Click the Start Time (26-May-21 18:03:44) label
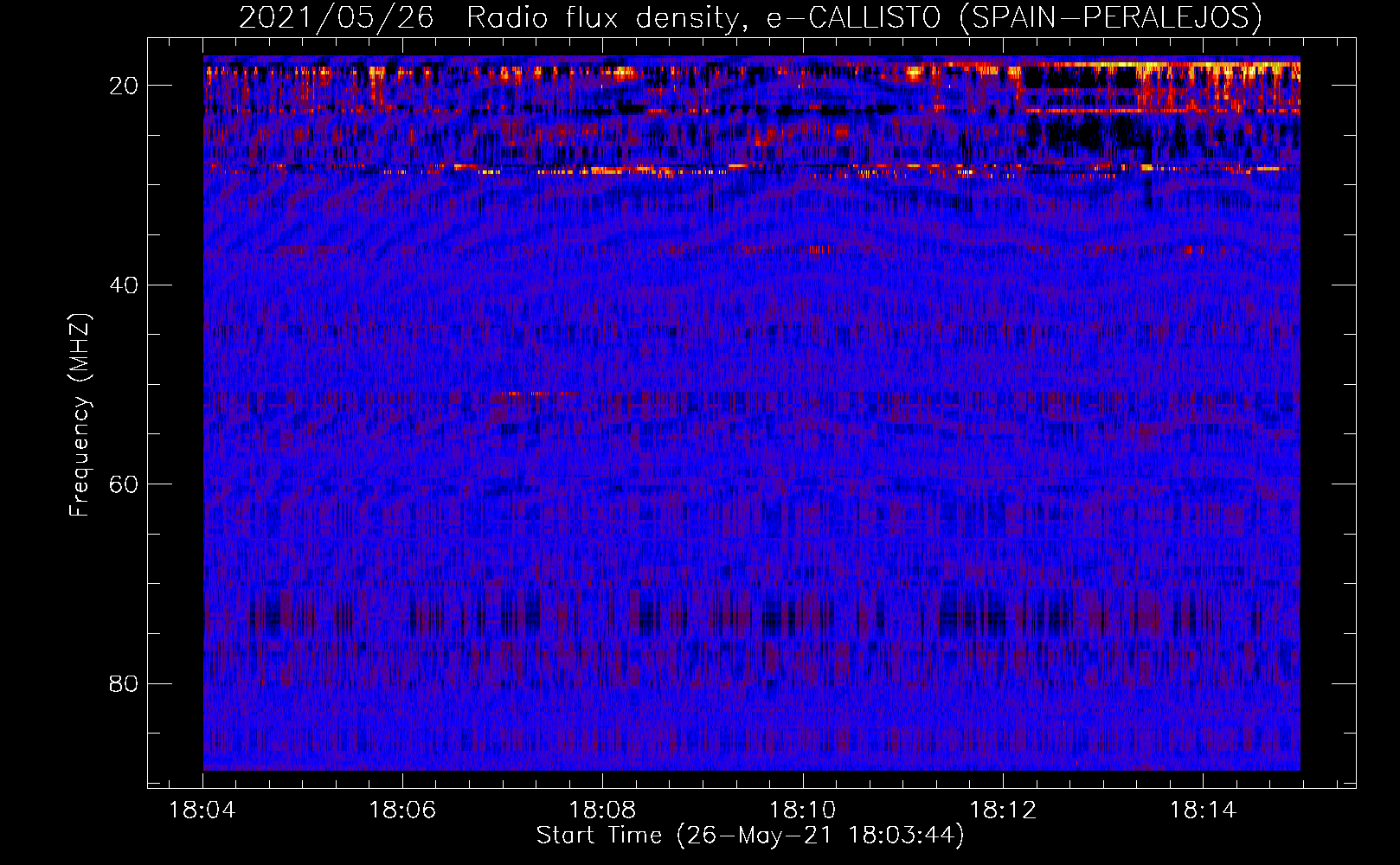Image resolution: width=1400 pixels, height=865 pixels. click(x=750, y=836)
